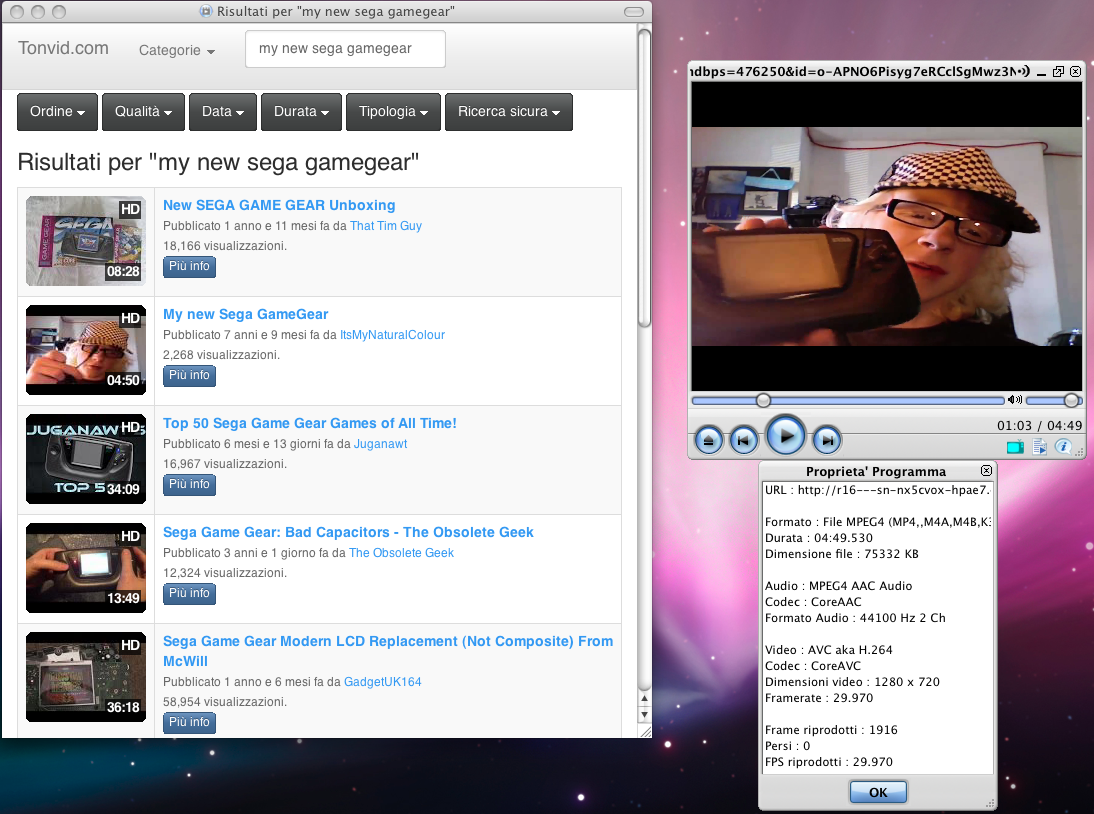1094x814 pixels.
Task: Expand the Data filter dropdown
Action: coord(223,112)
